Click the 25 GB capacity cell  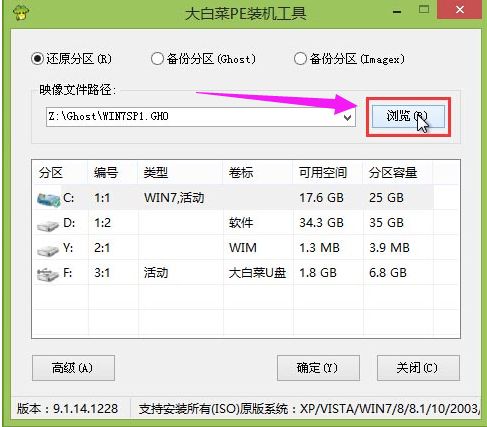386,198
